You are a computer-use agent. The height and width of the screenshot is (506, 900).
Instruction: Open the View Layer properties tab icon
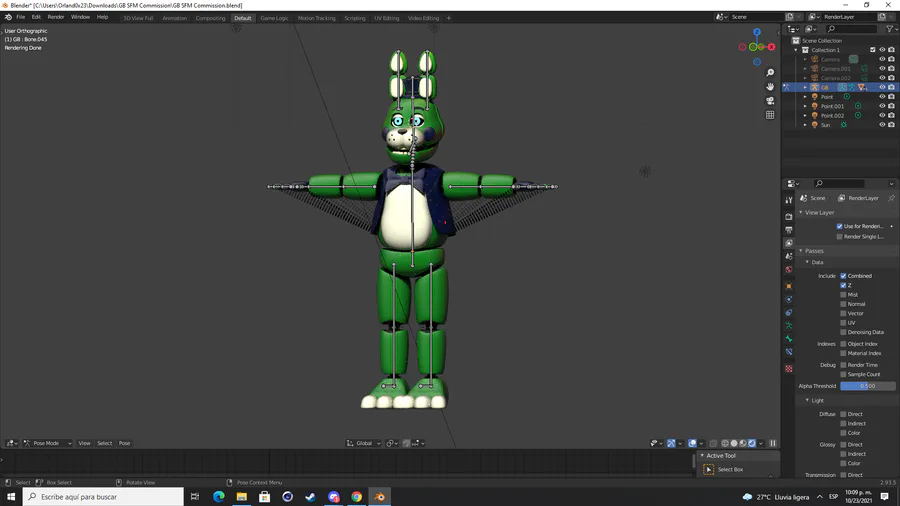tap(789, 243)
